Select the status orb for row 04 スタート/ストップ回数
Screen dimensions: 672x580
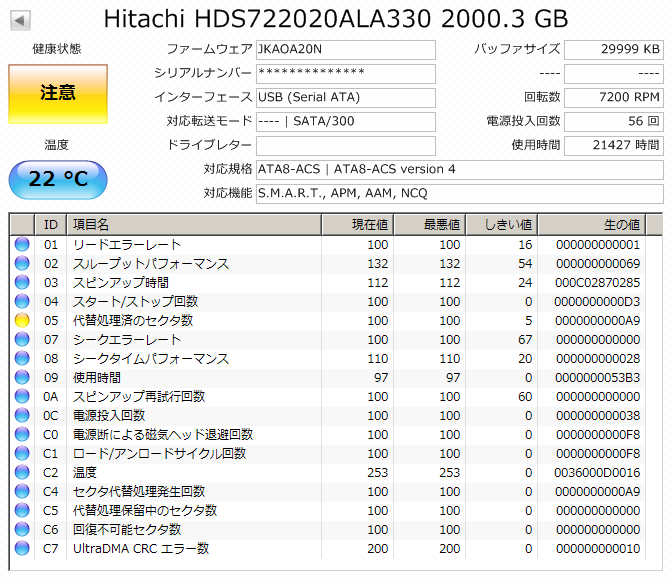click(22, 301)
